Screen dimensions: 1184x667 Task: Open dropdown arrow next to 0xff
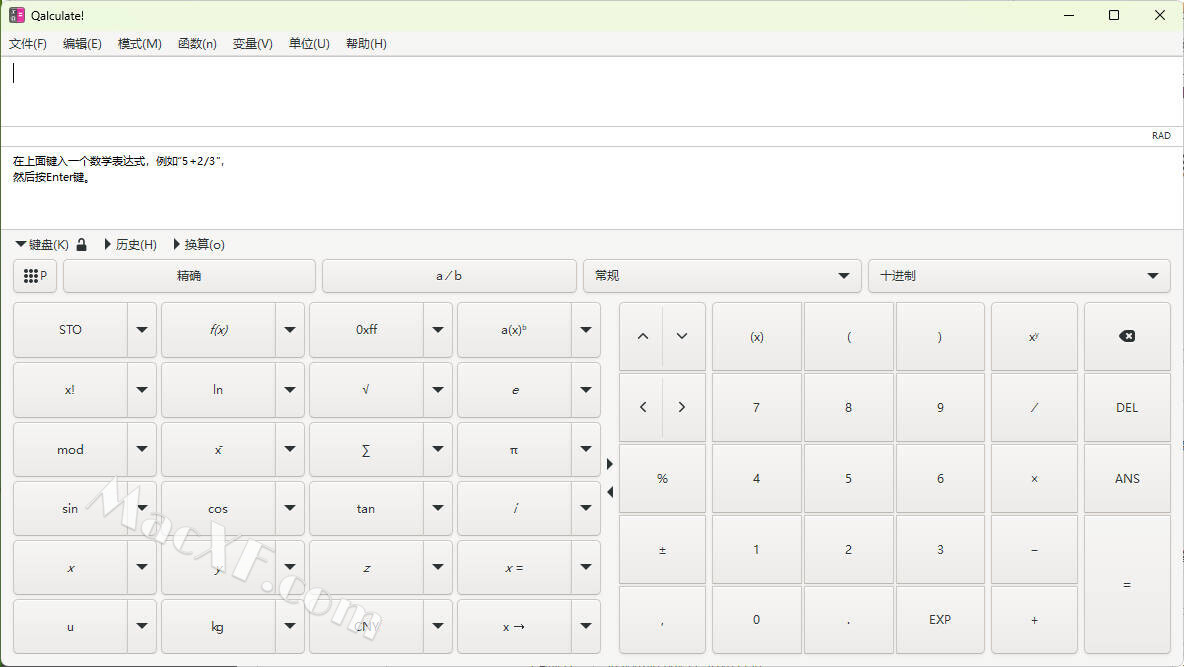click(x=438, y=330)
